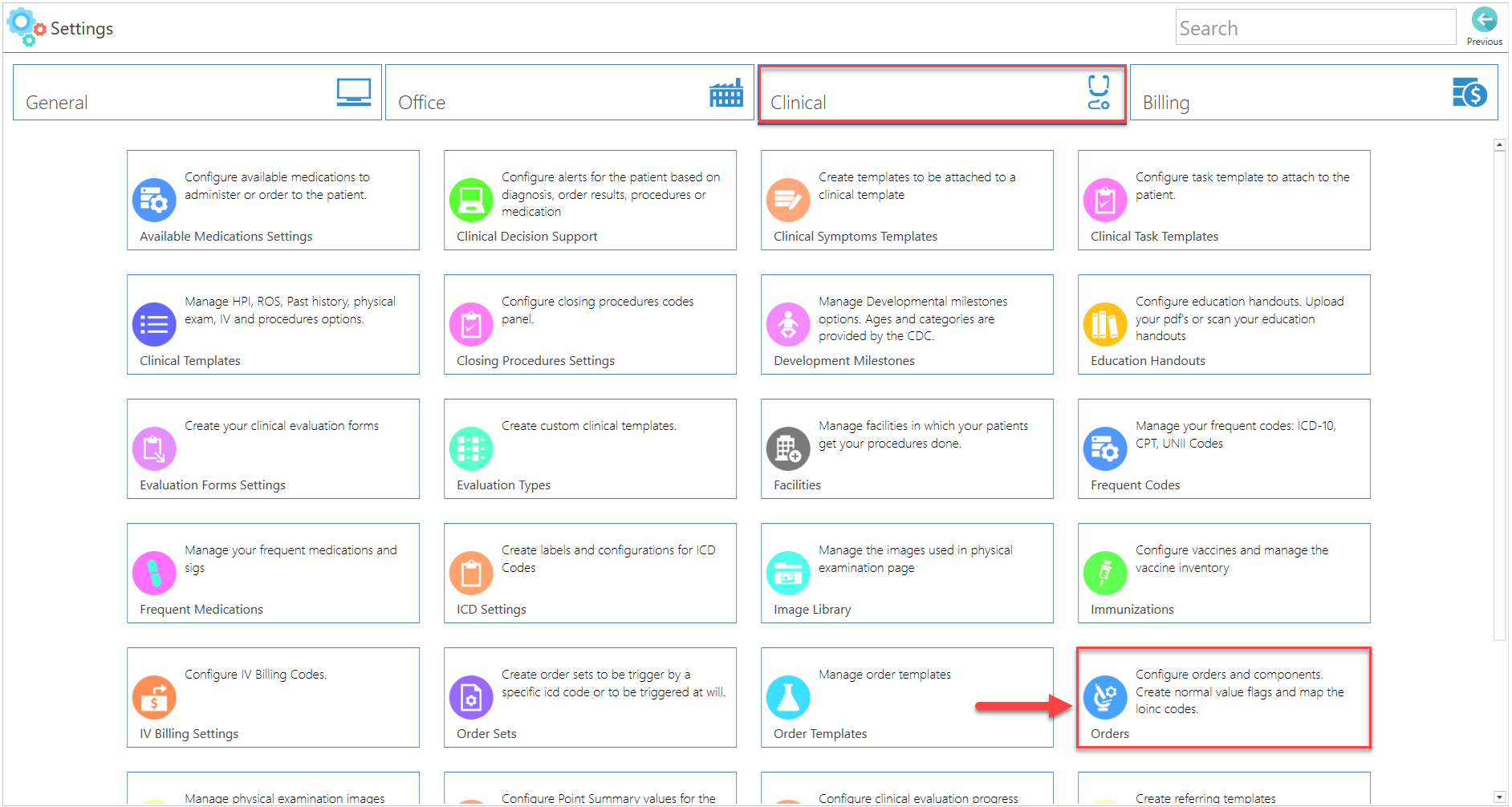Click the Settings title text
The image size is (1512, 807).
point(82,28)
